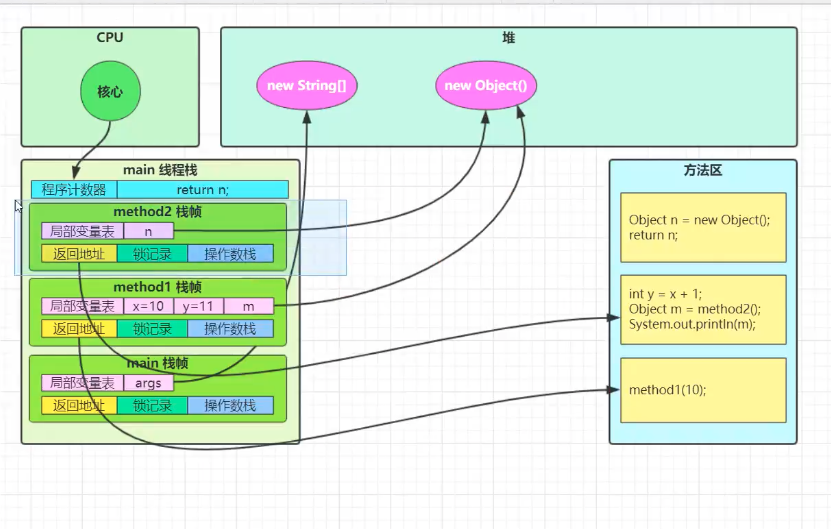Click the method1 栈帧 title
Image resolution: width=831 pixels, height=529 pixels.
click(x=157, y=287)
